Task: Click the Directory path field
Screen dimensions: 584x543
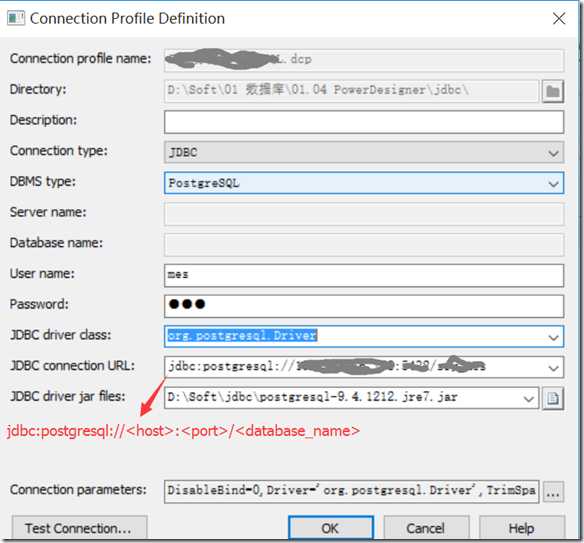Action: click(x=351, y=91)
